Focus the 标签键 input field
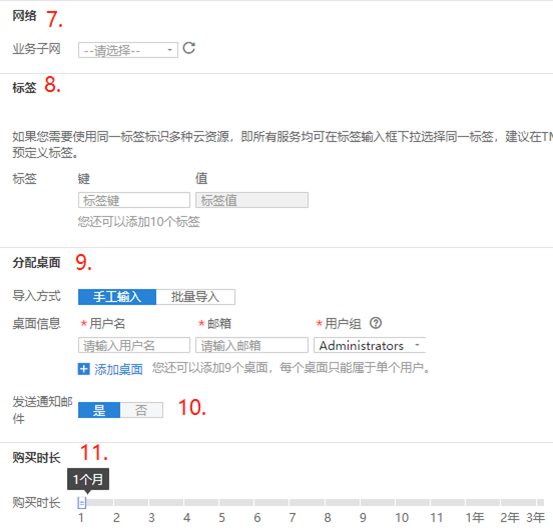 (x=134, y=200)
